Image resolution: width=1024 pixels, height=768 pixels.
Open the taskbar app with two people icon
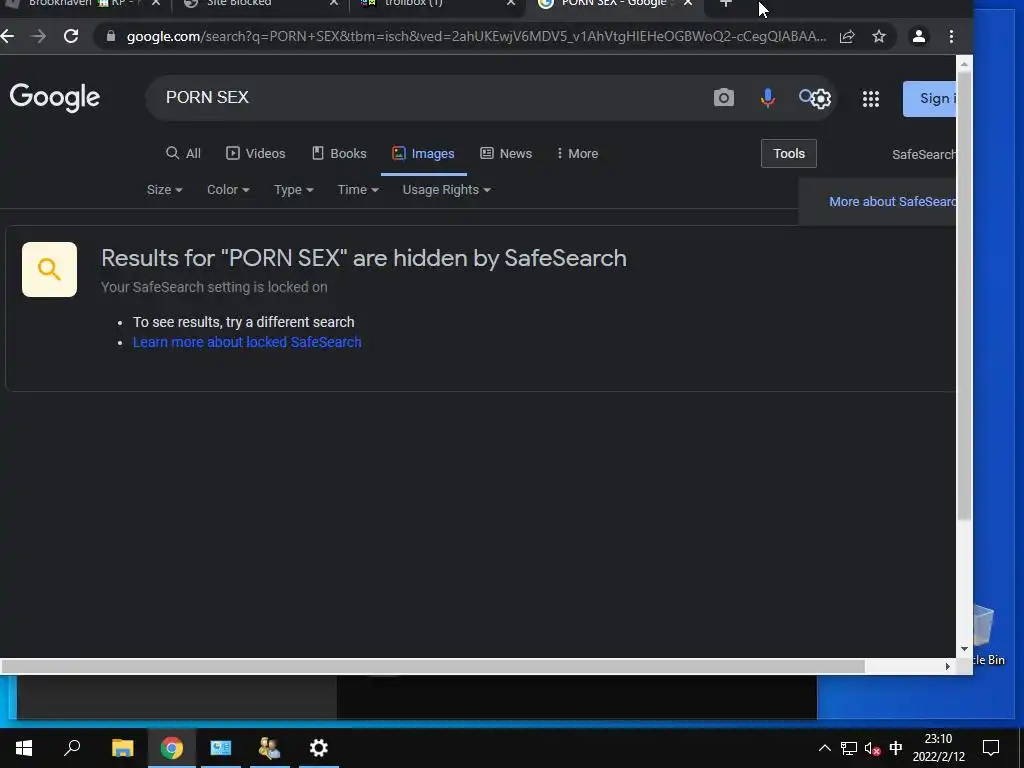coord(269,748)
